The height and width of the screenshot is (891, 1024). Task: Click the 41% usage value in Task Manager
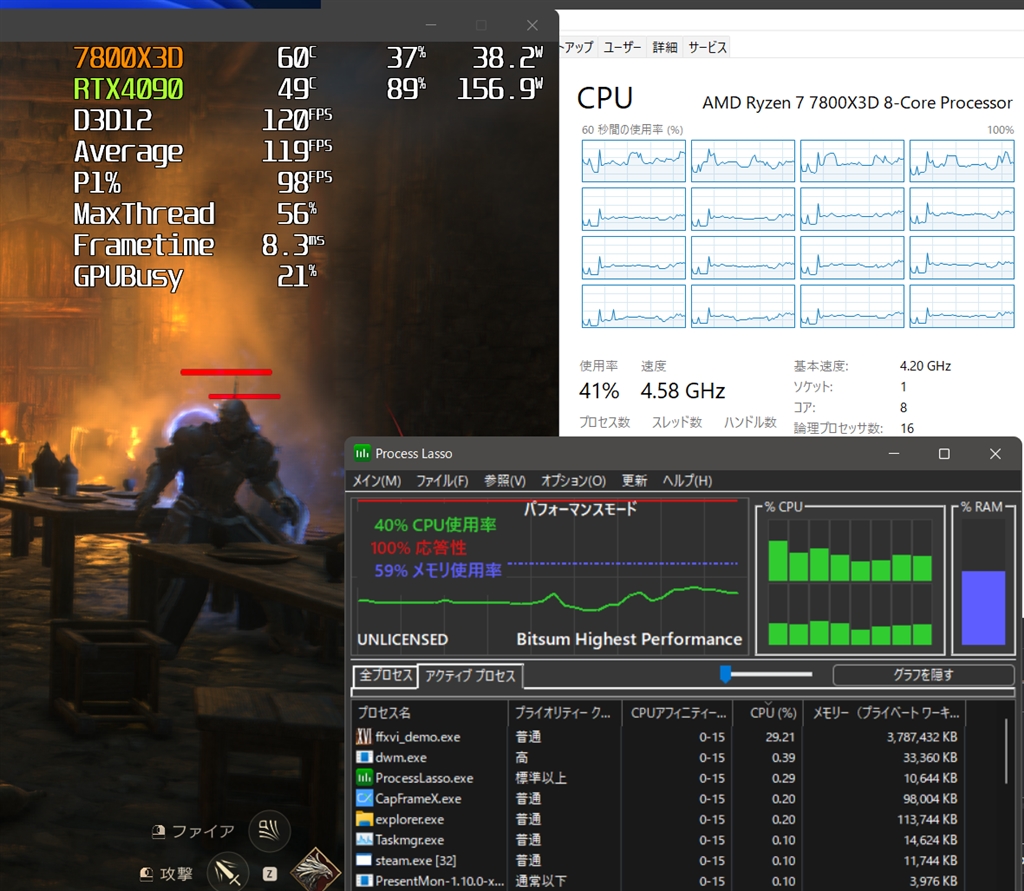click(x=599, y=391)
